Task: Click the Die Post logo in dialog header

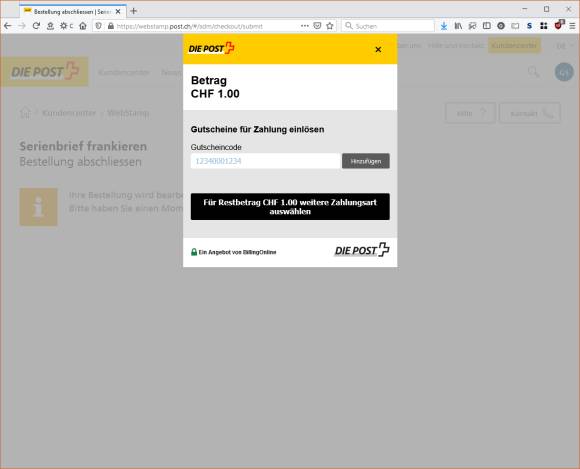Action: pos(212,48)
